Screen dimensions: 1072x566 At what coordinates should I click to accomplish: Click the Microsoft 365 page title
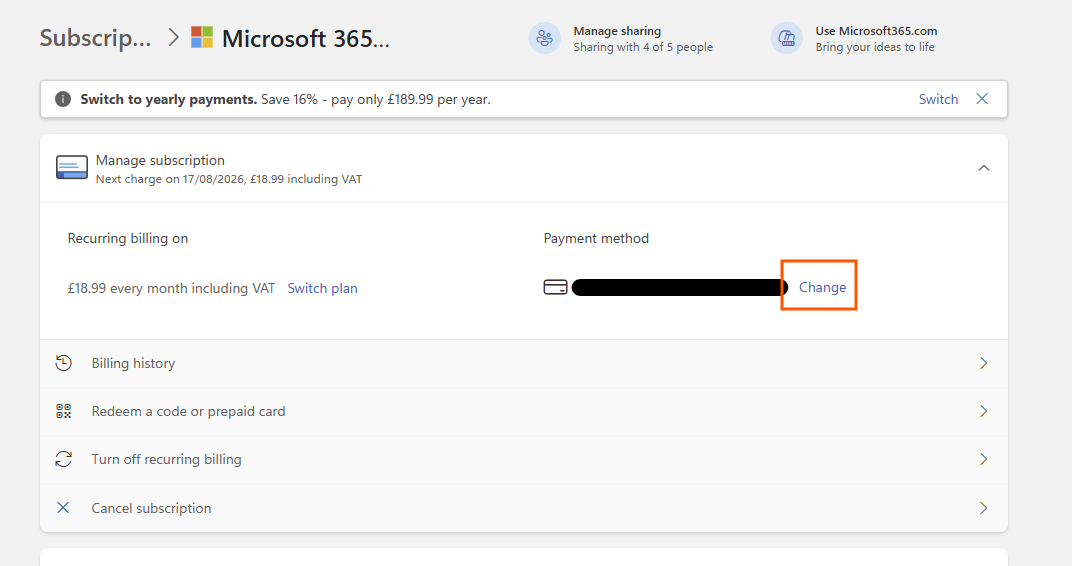pos(306,38)
